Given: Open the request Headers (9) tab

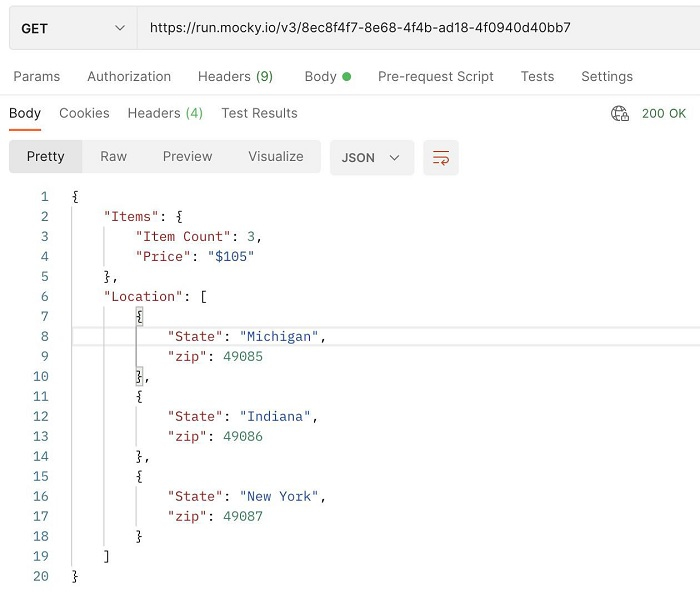Looking at the screenshot, I should [235, 77].
